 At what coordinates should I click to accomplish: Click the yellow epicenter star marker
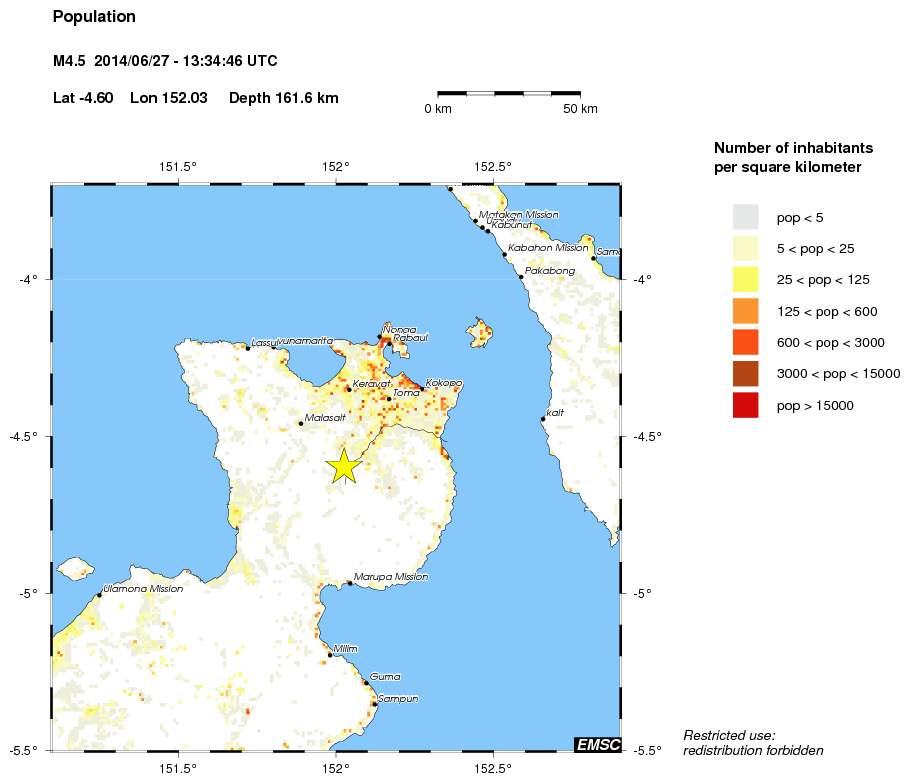click(344, 466)
